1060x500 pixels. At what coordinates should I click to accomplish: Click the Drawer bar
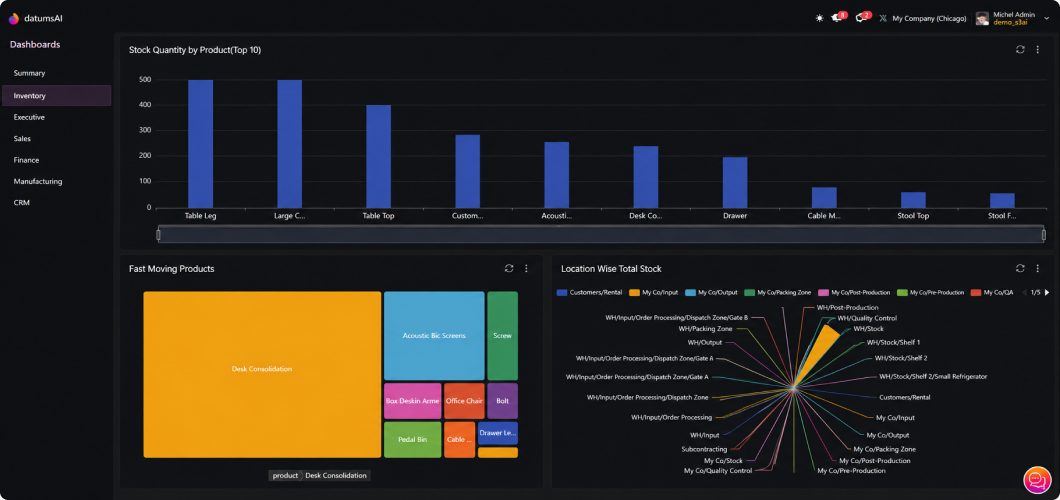(x=735, y=182)
